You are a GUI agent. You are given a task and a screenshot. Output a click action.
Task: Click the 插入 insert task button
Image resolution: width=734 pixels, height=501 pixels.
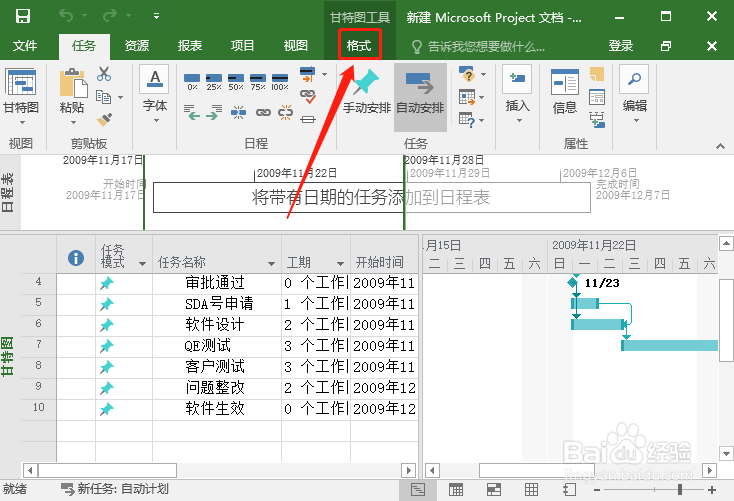[517, 94]
